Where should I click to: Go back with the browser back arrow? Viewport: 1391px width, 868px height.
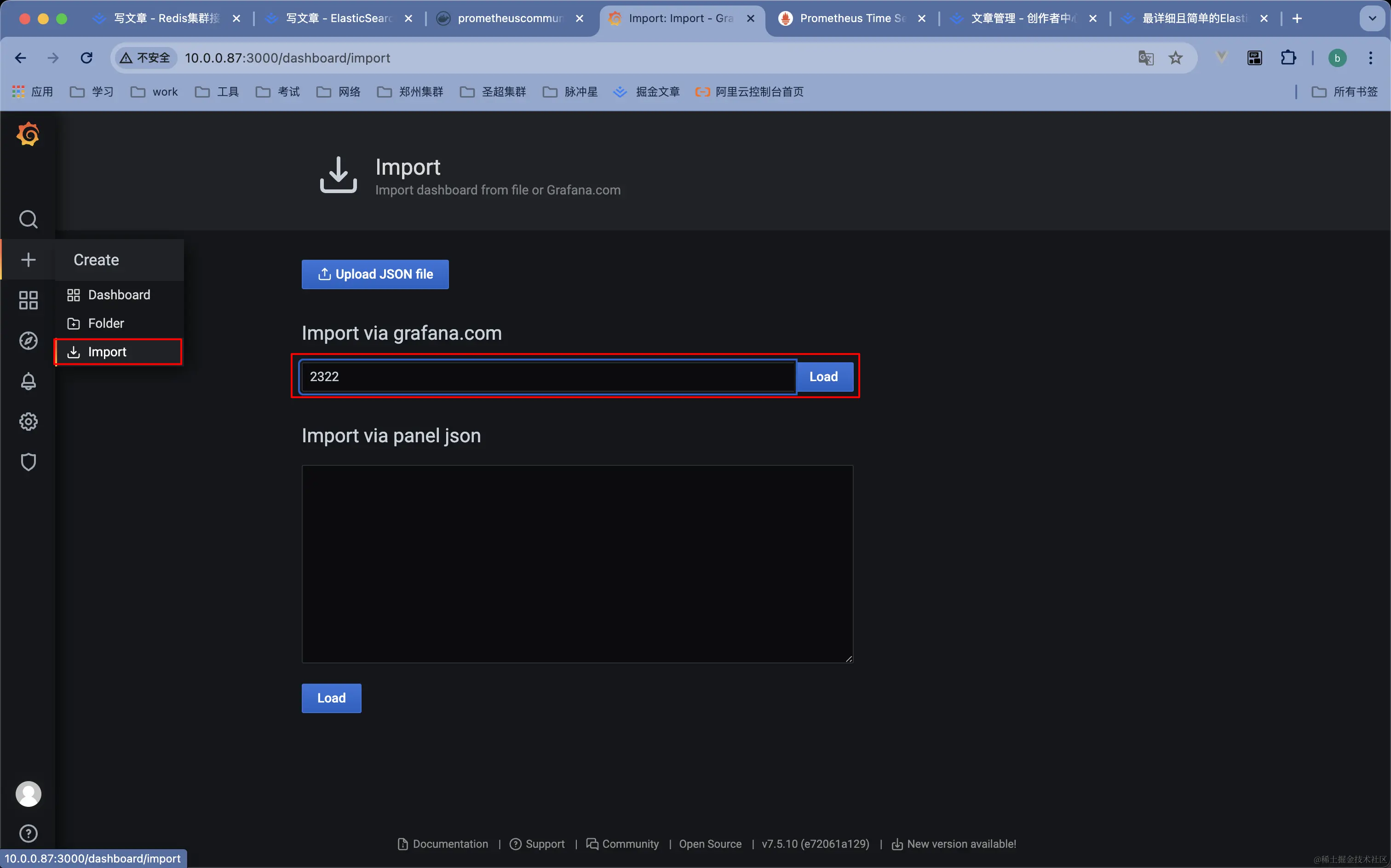21,58
